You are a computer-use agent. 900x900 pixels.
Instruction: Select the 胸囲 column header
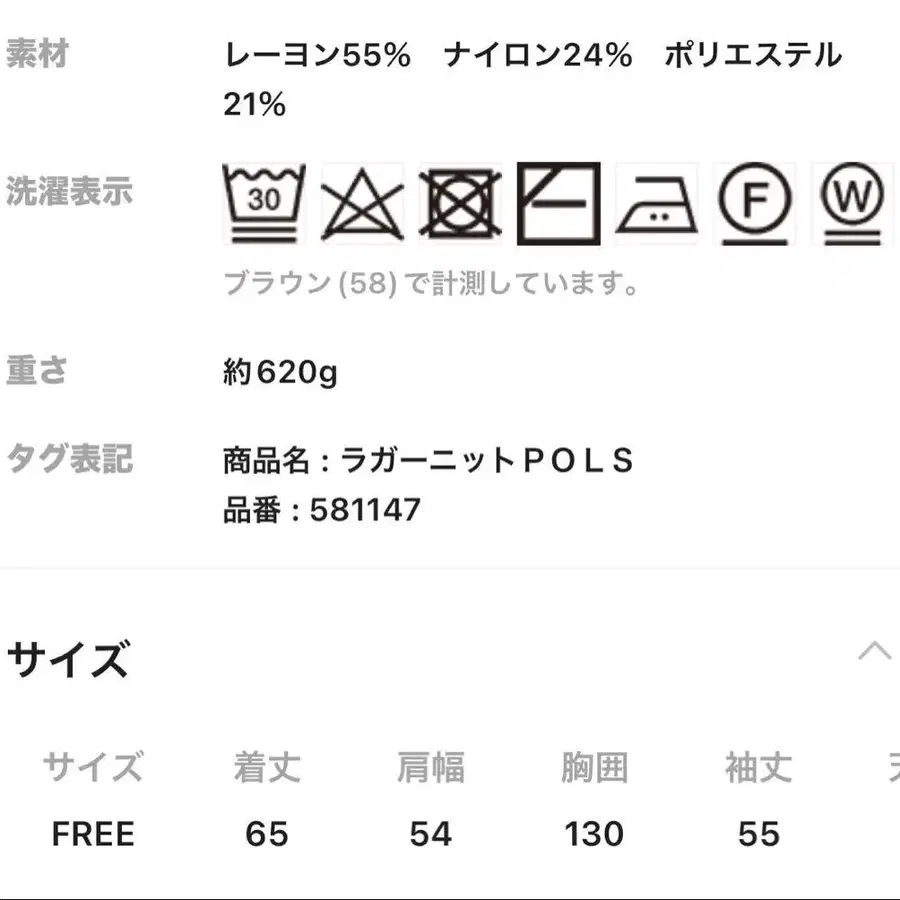(x=594, y=768)
